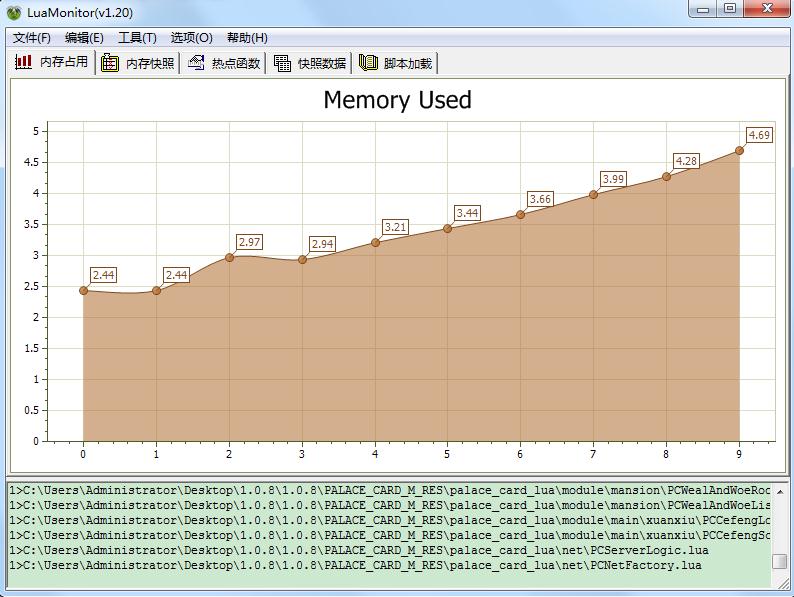Viewport: 794px width, 597px height.
Task: Click the PCServerLogic.lua log line
Action: (359, 550)
